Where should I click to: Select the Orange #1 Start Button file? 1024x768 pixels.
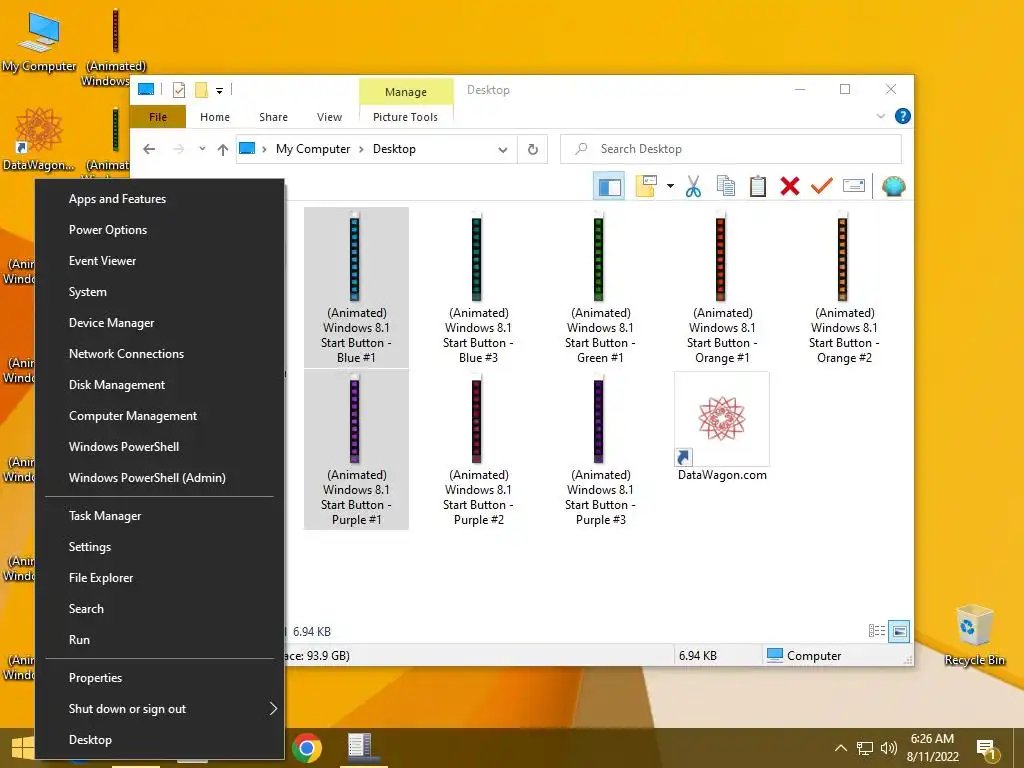pos(722,287)
